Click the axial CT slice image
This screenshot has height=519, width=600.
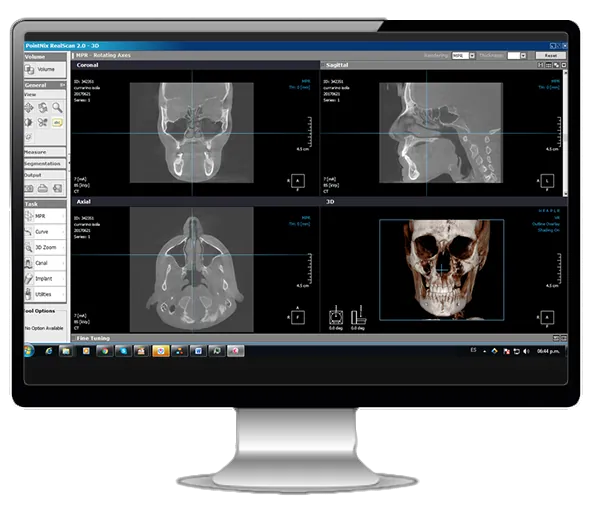[x=192, y=269]
